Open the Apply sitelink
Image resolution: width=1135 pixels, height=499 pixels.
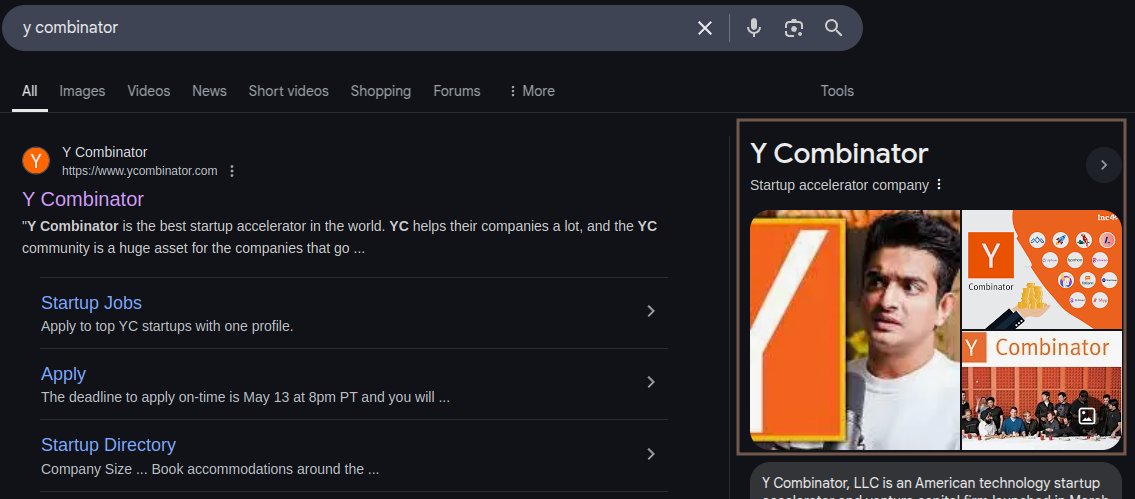tap(64, 374)
